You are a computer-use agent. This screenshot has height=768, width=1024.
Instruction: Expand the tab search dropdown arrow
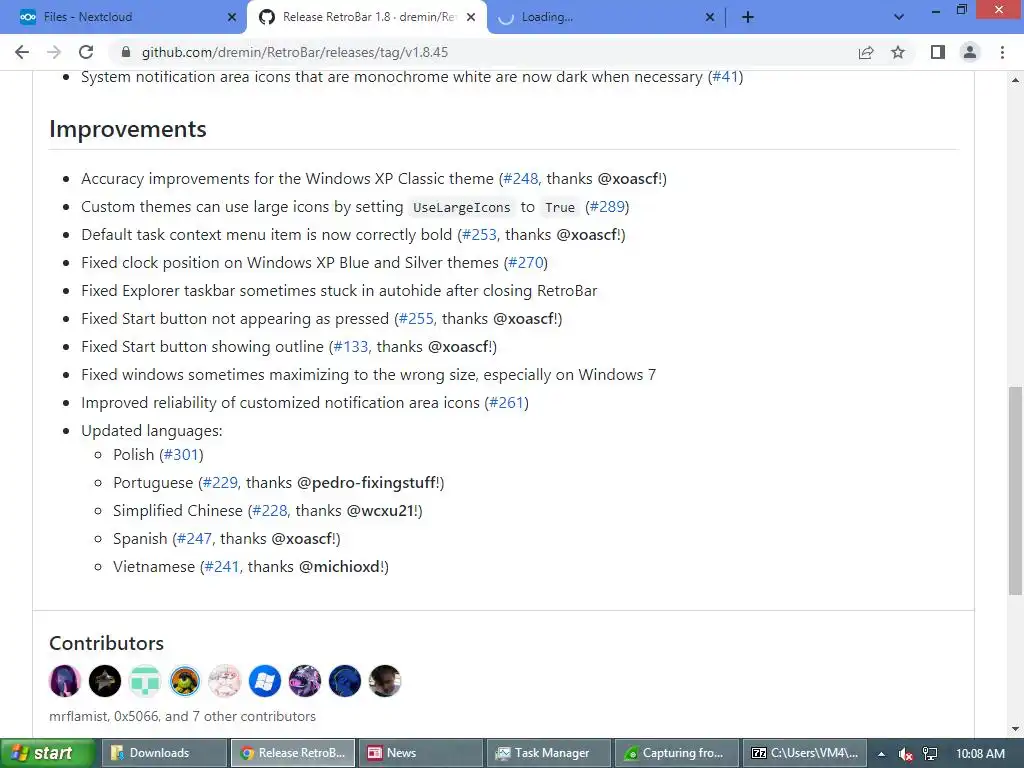click(x=899, y=17)
